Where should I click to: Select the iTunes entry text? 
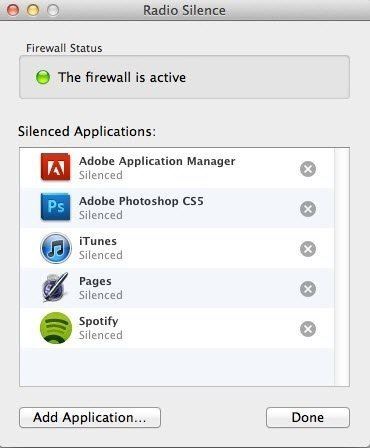pyautogui.click(x=98, y=241)
